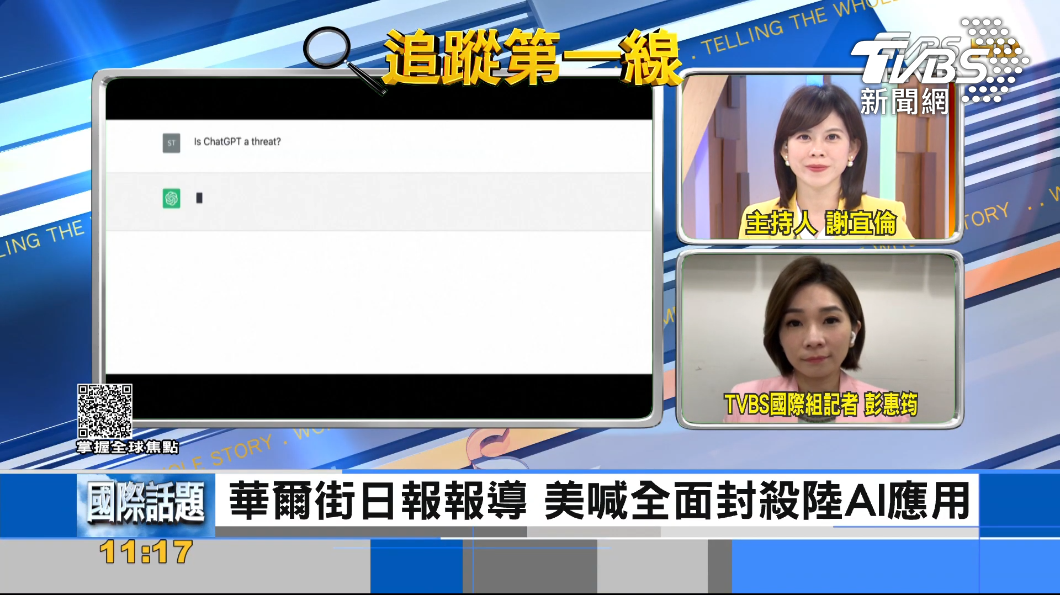Click the ST user avatar icon
The width and height of the screenshot is (1060, 596).
tap(172, 143)
